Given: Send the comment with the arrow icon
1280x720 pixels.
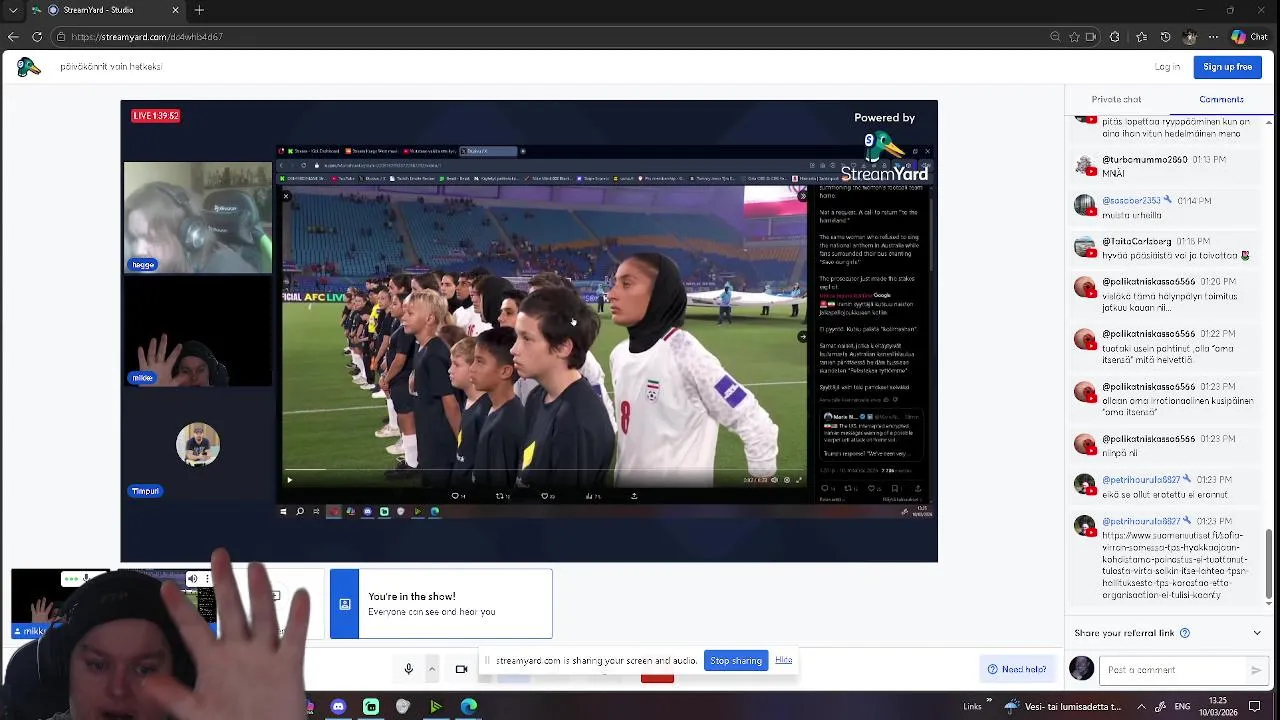Looking at the screenshot, I should tap(1256, 670).
